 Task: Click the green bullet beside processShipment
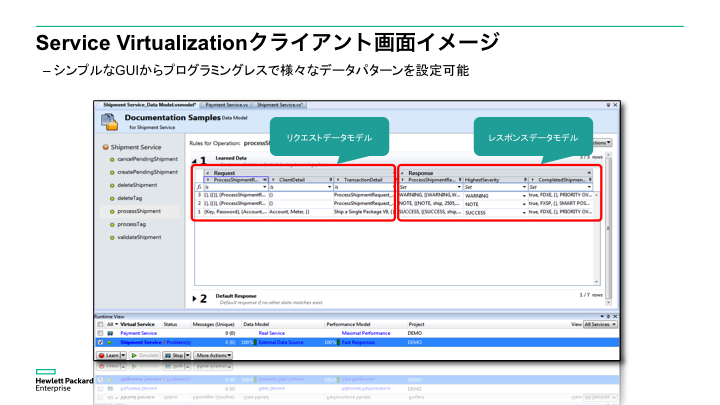point(112,212)
